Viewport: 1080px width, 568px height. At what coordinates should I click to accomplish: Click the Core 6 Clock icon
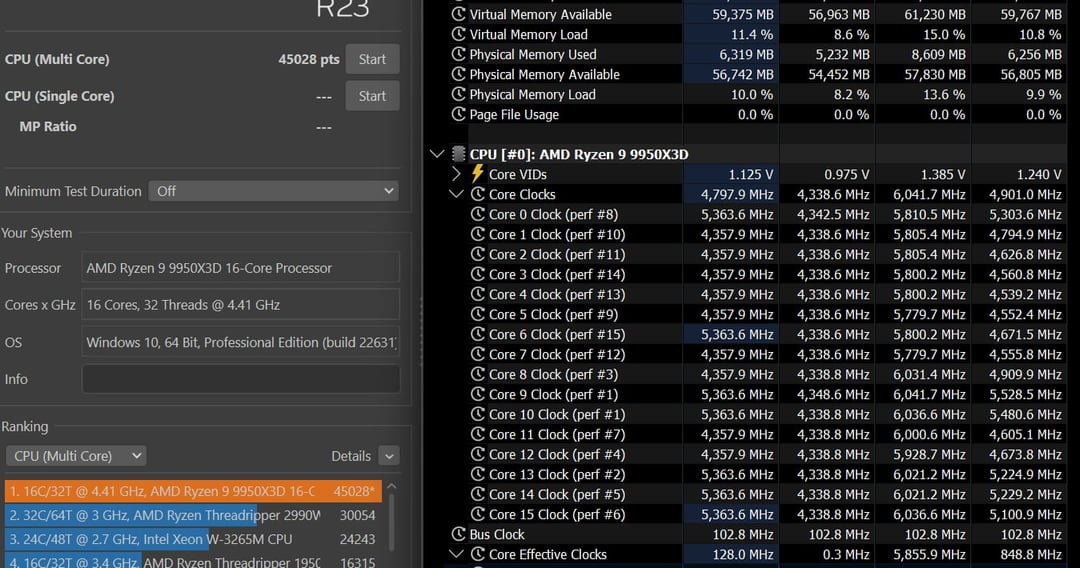(x=477, y=333)
